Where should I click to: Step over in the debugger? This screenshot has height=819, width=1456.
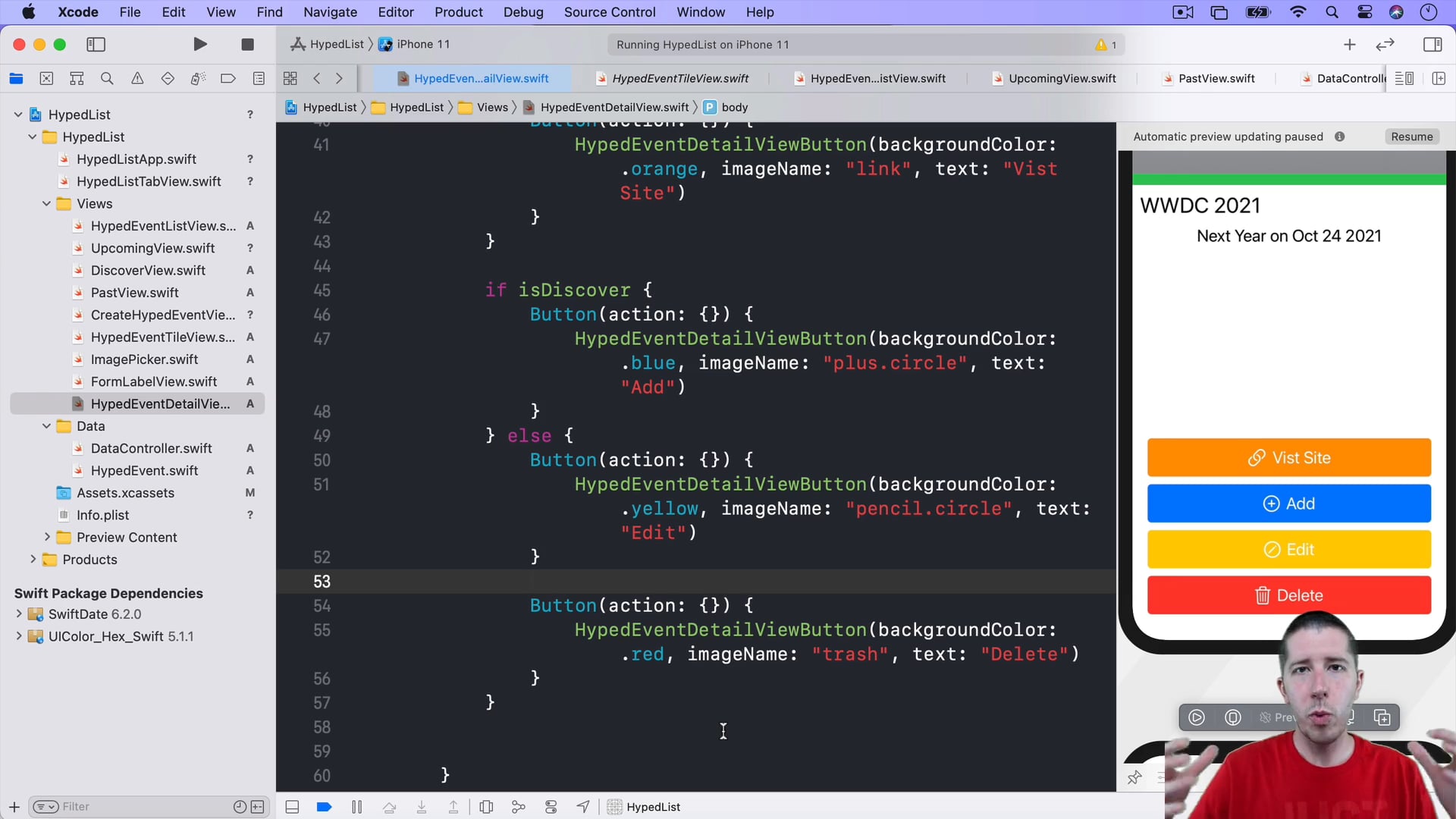tap(389, 807)
